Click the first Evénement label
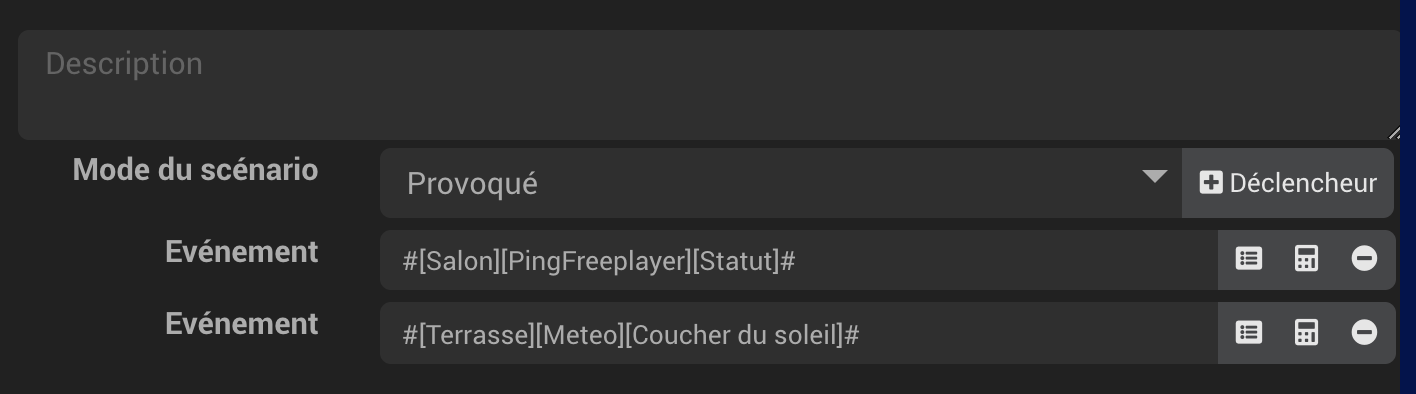The height and width of the screenshot is (394, 1416). coord(241,252)
